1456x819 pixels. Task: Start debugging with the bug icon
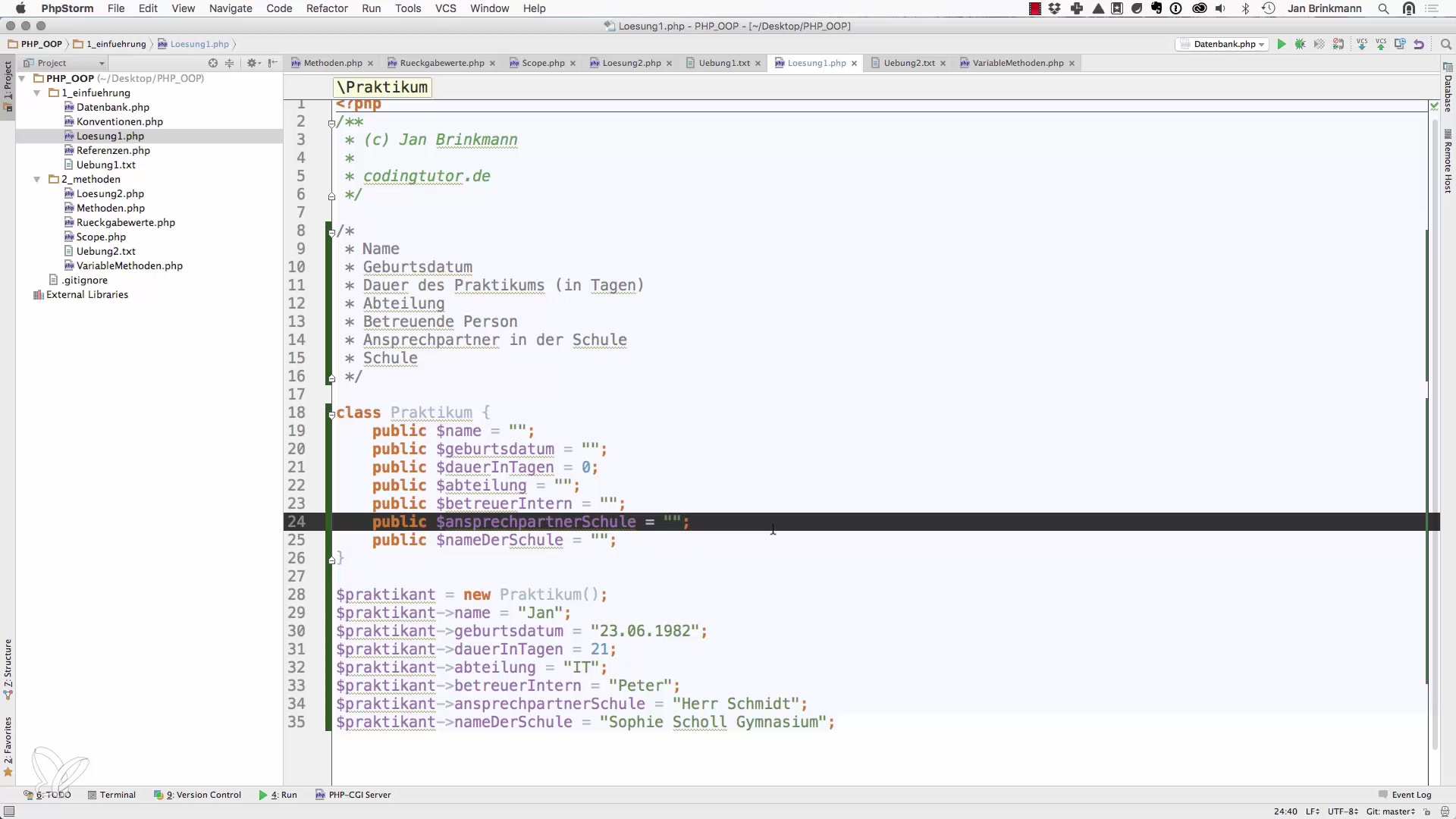[x=1300, y=44]
